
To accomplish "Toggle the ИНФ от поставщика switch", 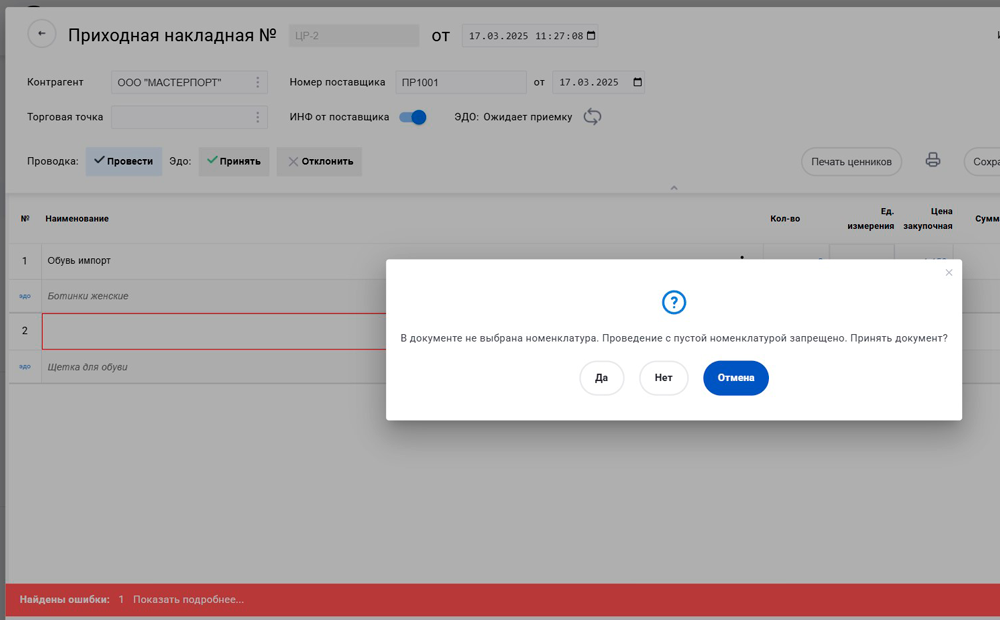I will pos(412,117).
